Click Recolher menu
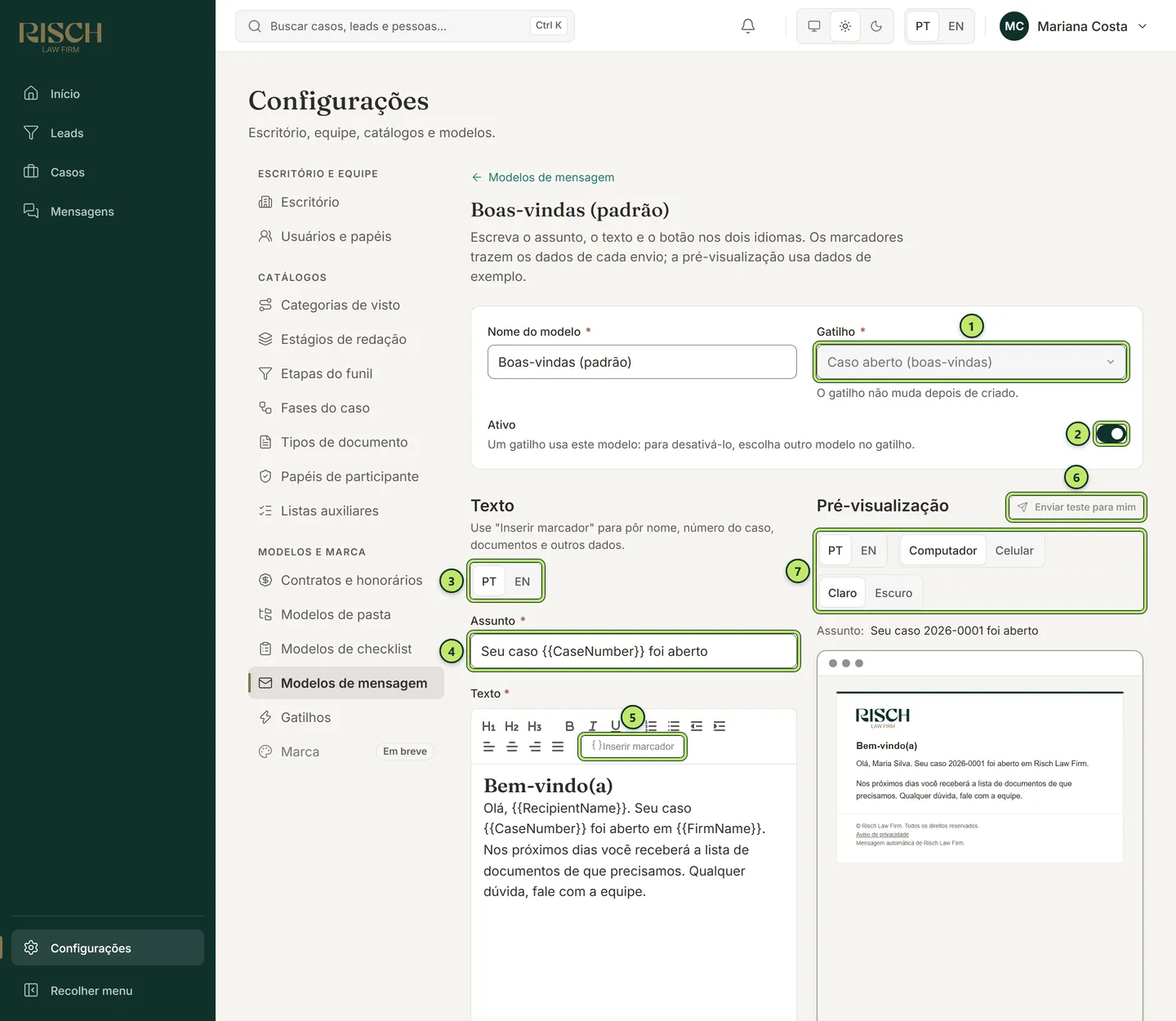Viewport: 1176px width, 1021px height. (x=108, y=990)
